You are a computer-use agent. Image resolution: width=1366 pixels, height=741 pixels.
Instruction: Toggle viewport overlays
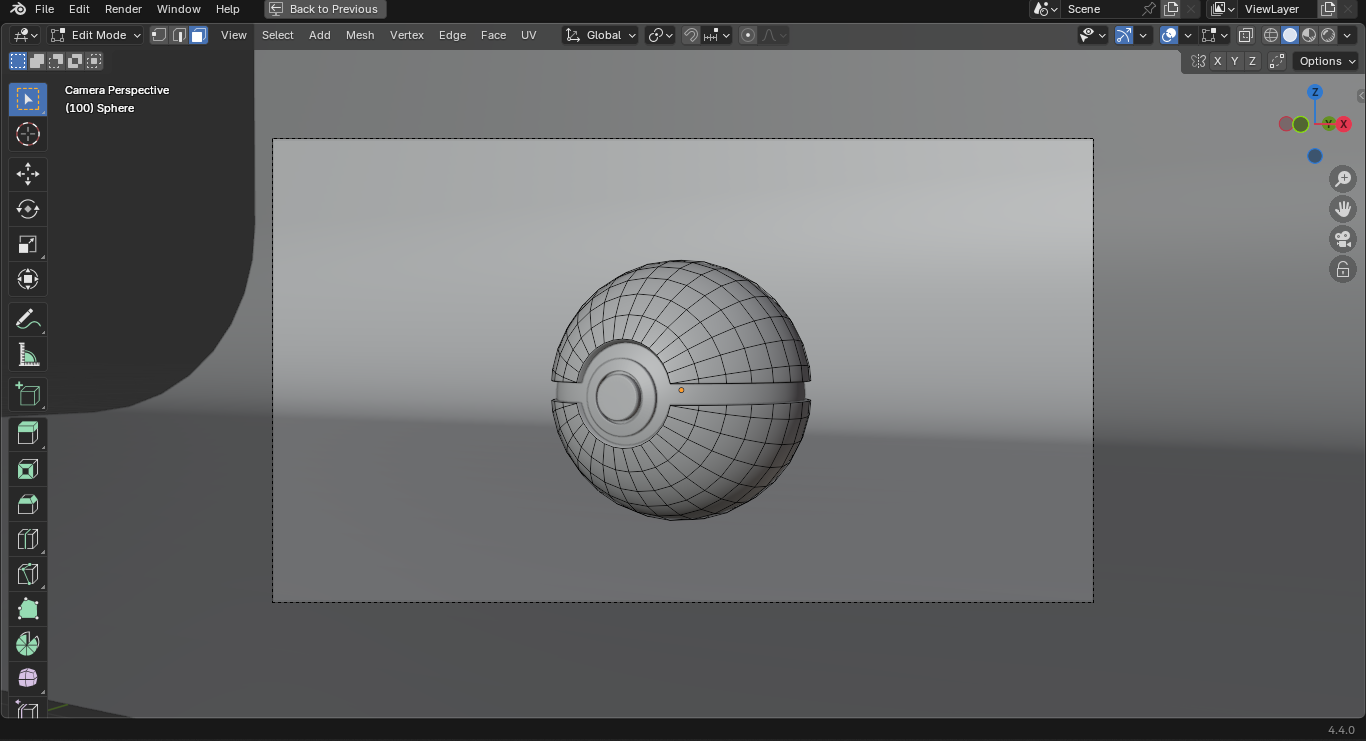1169,35
